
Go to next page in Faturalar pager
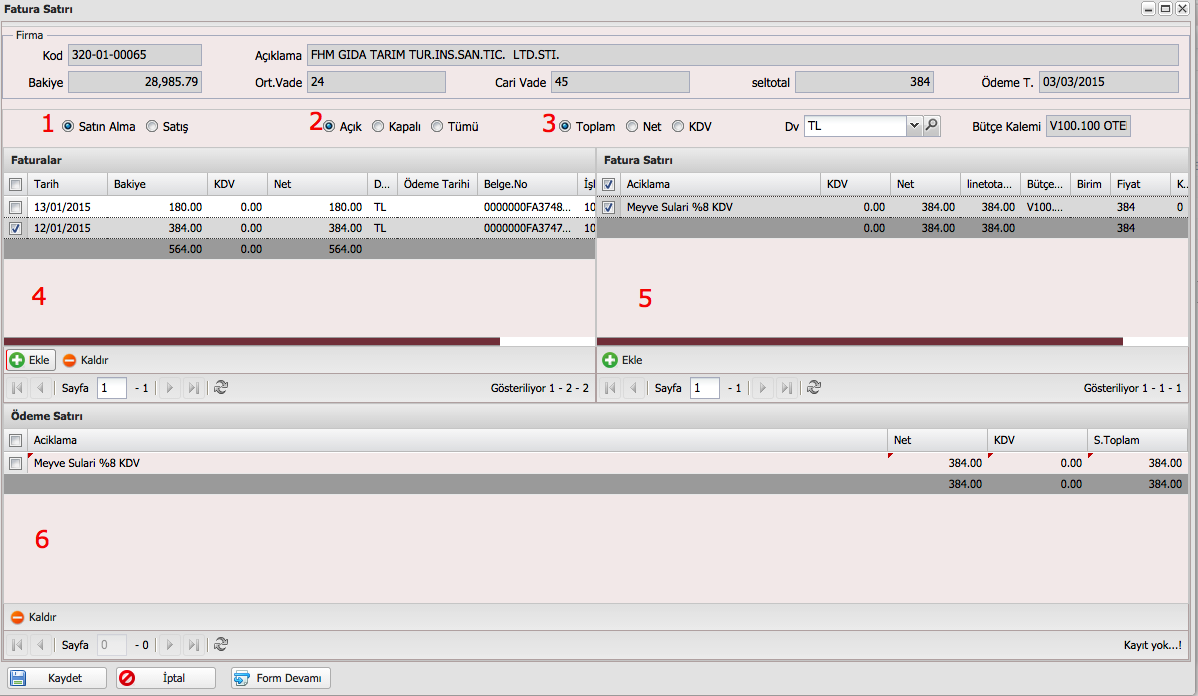coord(170,388)
